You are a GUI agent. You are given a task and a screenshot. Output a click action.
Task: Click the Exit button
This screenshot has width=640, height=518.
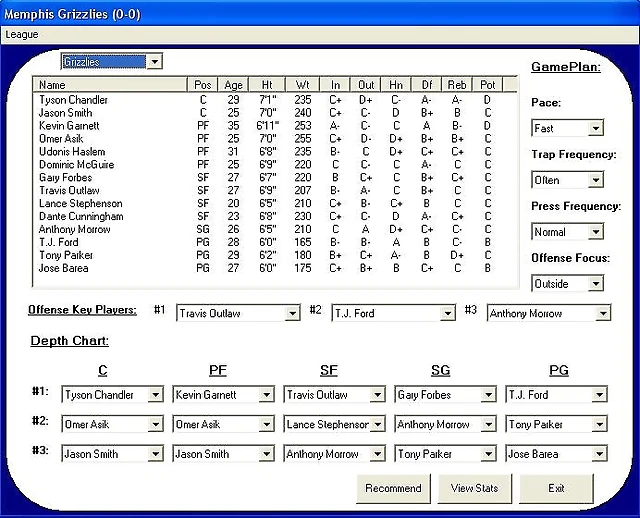(556, 488)
